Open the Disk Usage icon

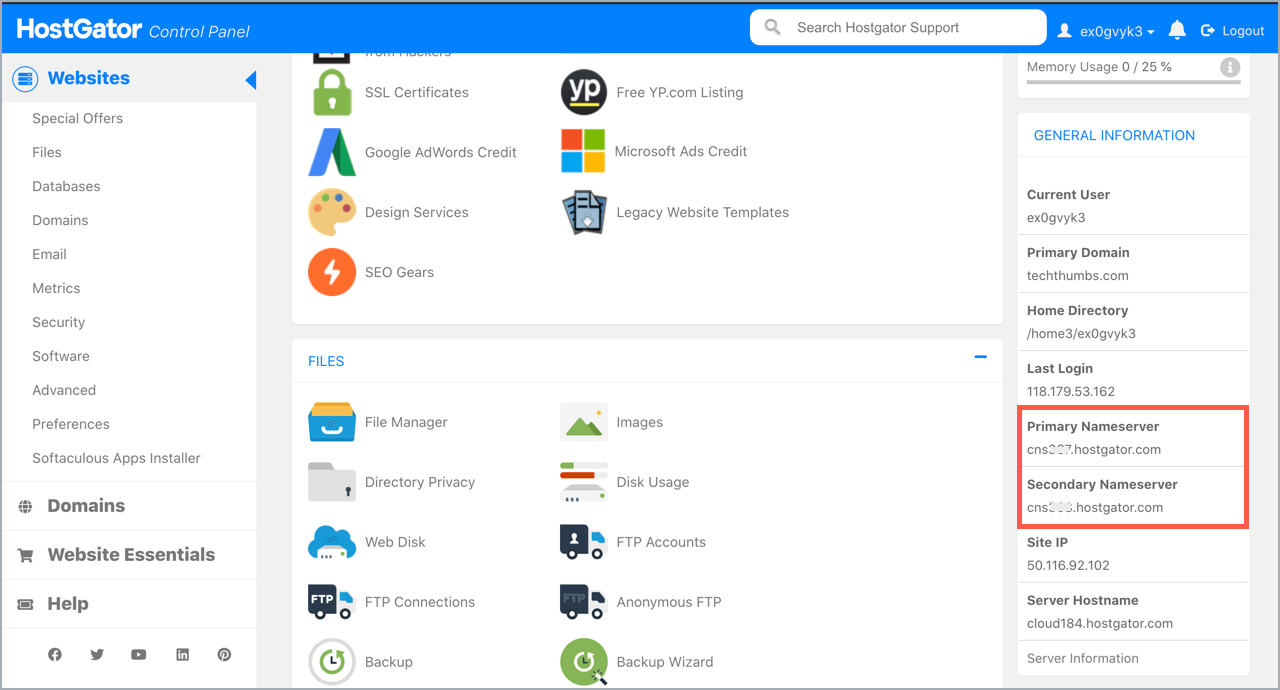[x=584, y=482]
